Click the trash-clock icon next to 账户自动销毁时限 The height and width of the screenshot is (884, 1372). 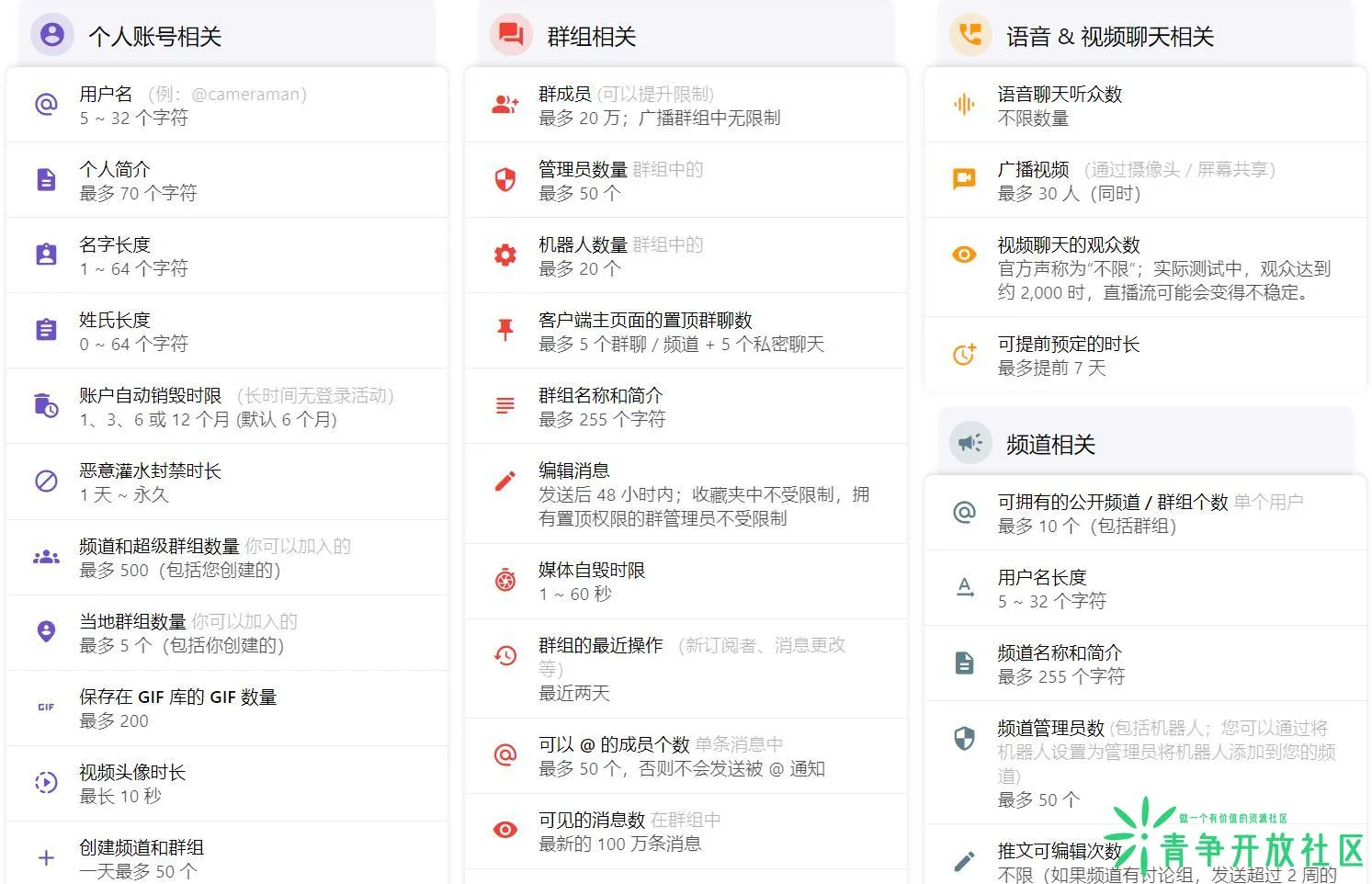coord(46,405)
